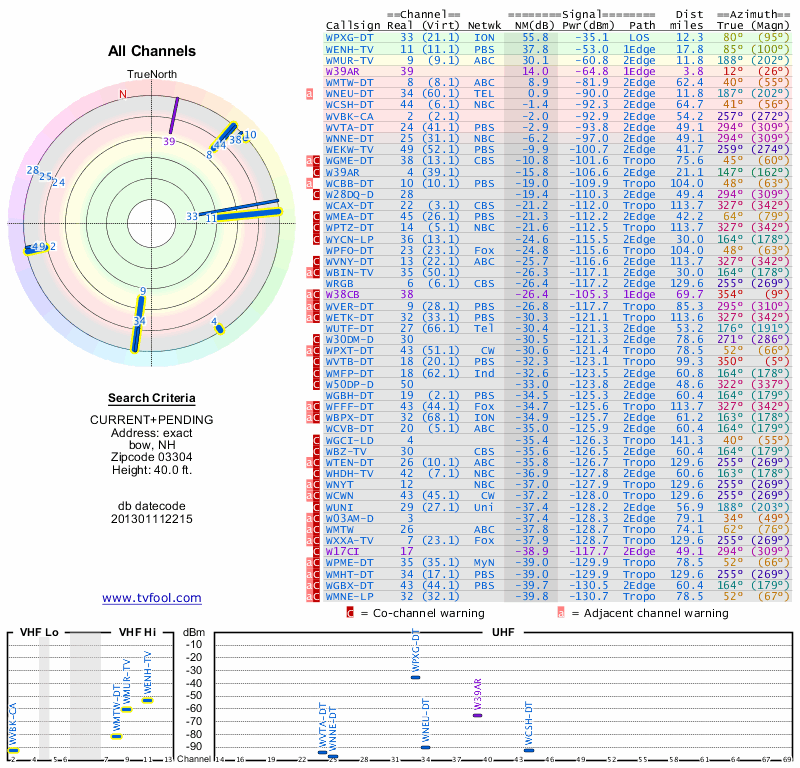The image size is (800, 768).
Task: Click the WPXT-DT callsign
Action: 349,351
